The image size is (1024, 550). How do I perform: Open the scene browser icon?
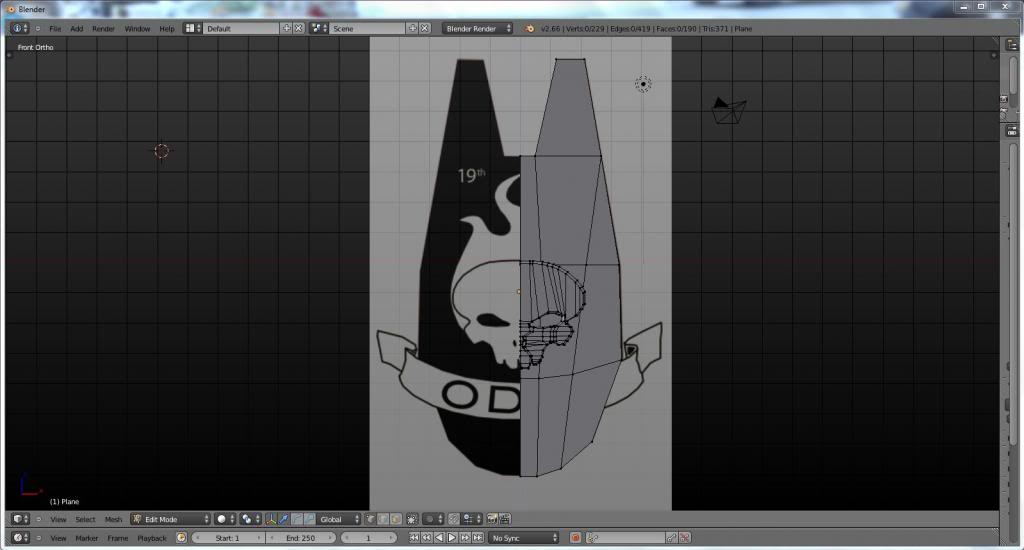tap(319, 29)
